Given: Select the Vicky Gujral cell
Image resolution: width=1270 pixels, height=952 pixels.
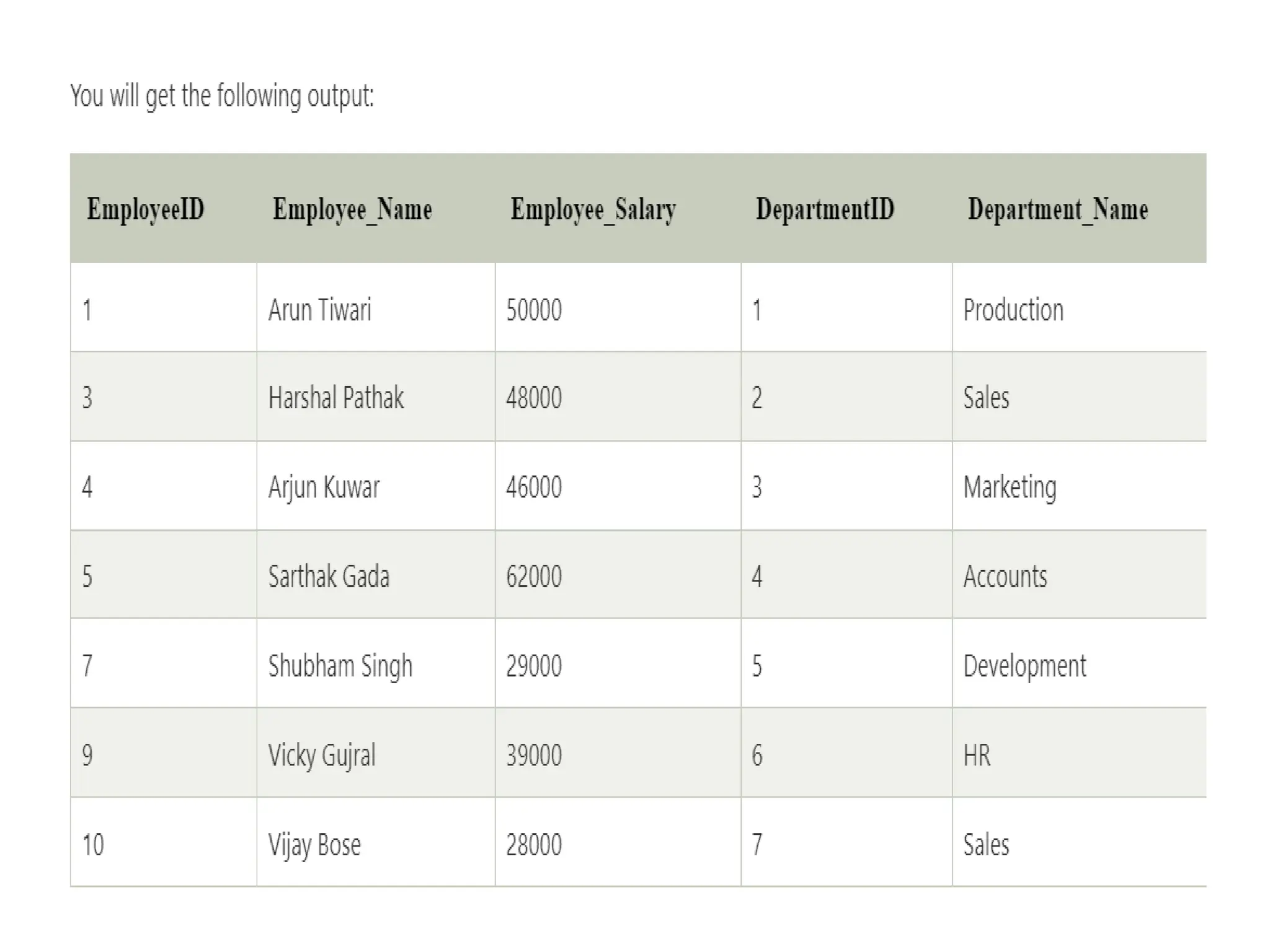Looking at the screenshot, I should point(321,755).
